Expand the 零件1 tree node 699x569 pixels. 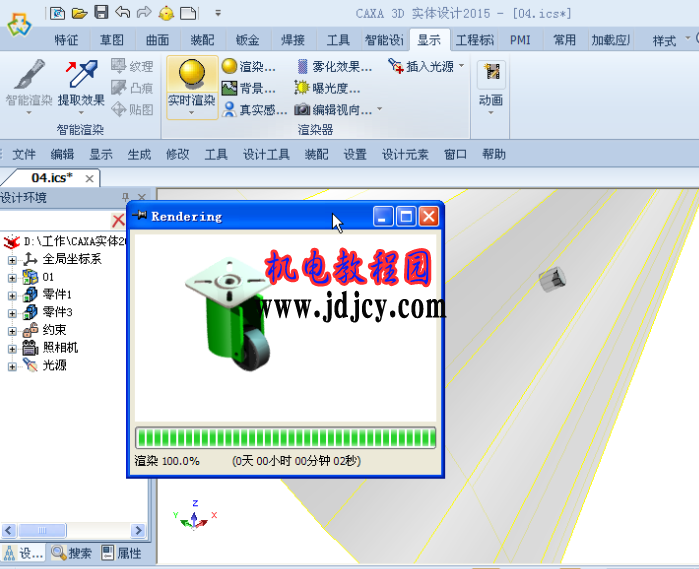tap(12, 296)
